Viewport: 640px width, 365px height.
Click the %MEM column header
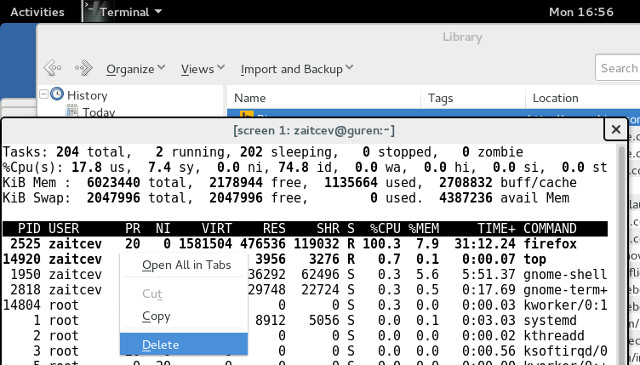[x=424, y=228]
